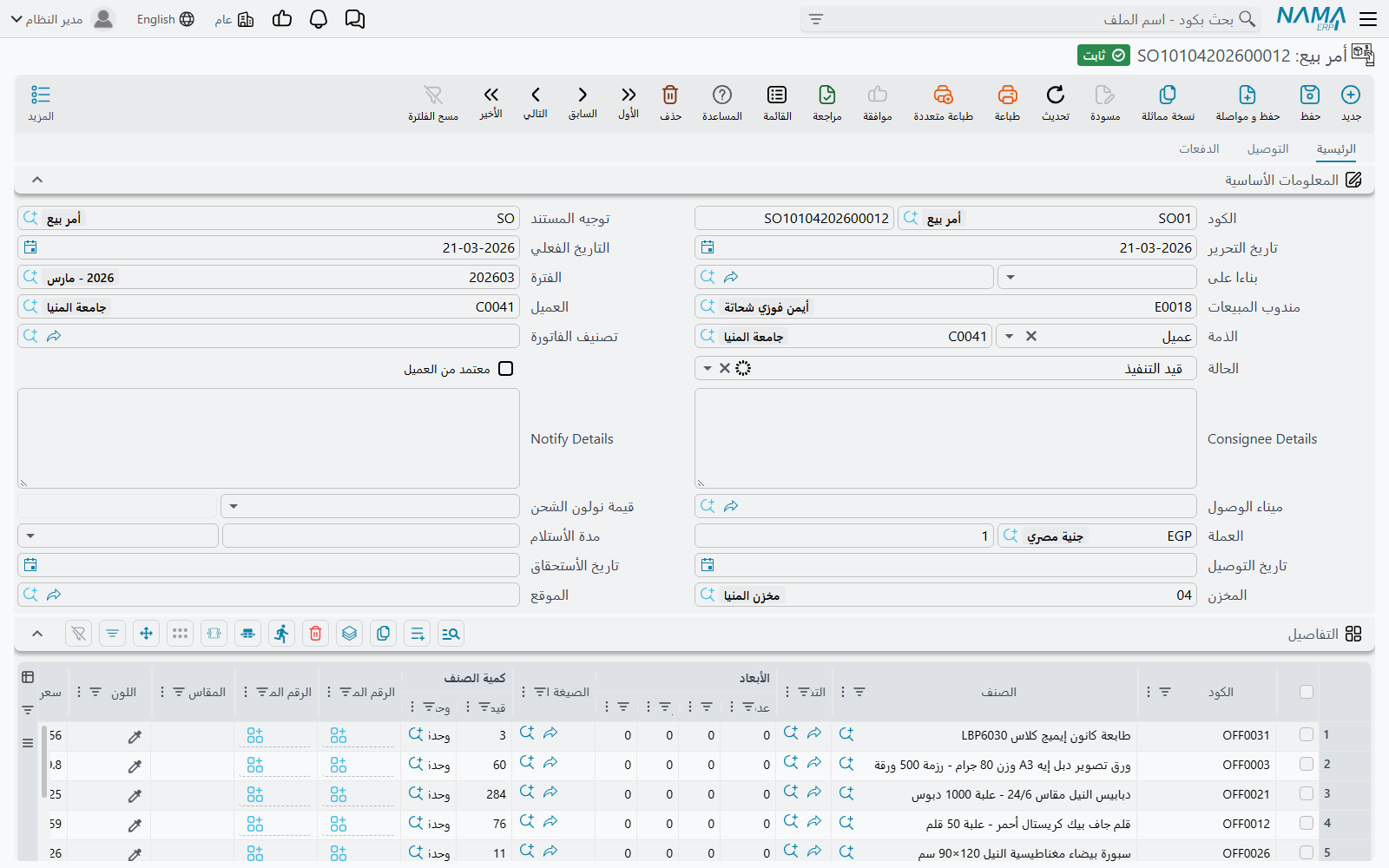The image size is (1389, 868).
Task: Go to التالي (Next) record
Action: 536,95
